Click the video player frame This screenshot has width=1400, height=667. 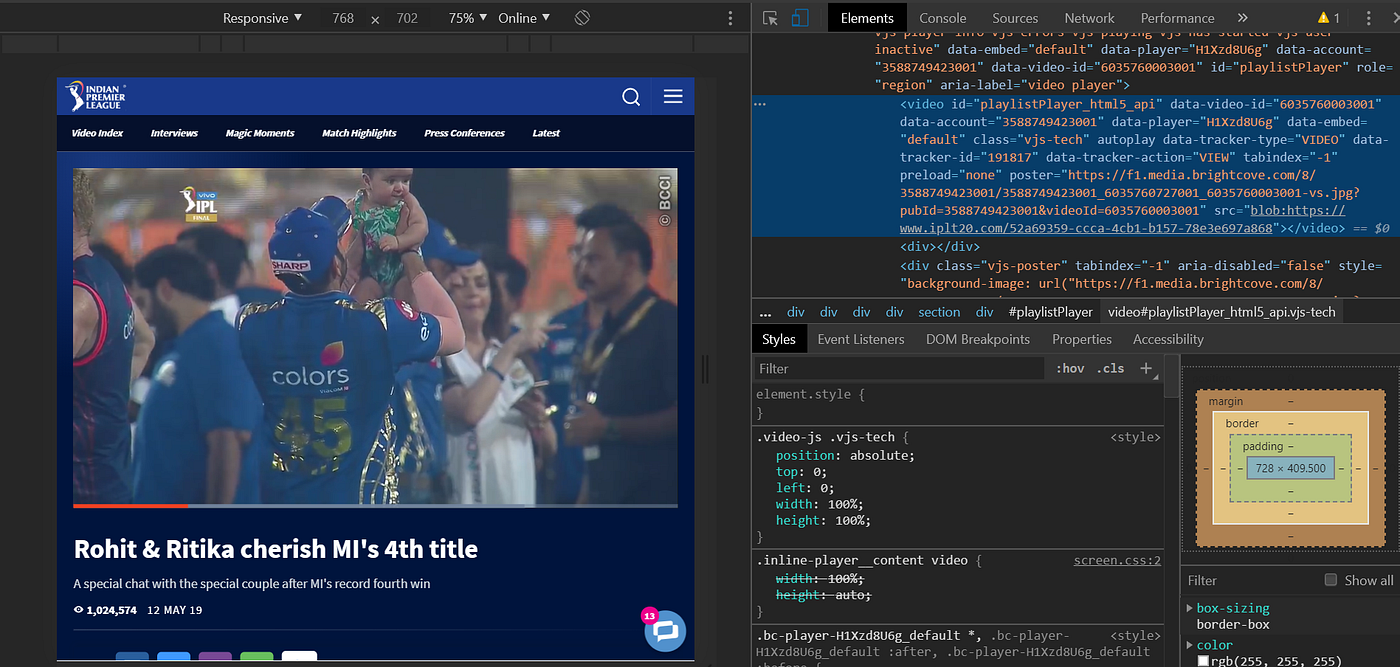click(375, 337)
